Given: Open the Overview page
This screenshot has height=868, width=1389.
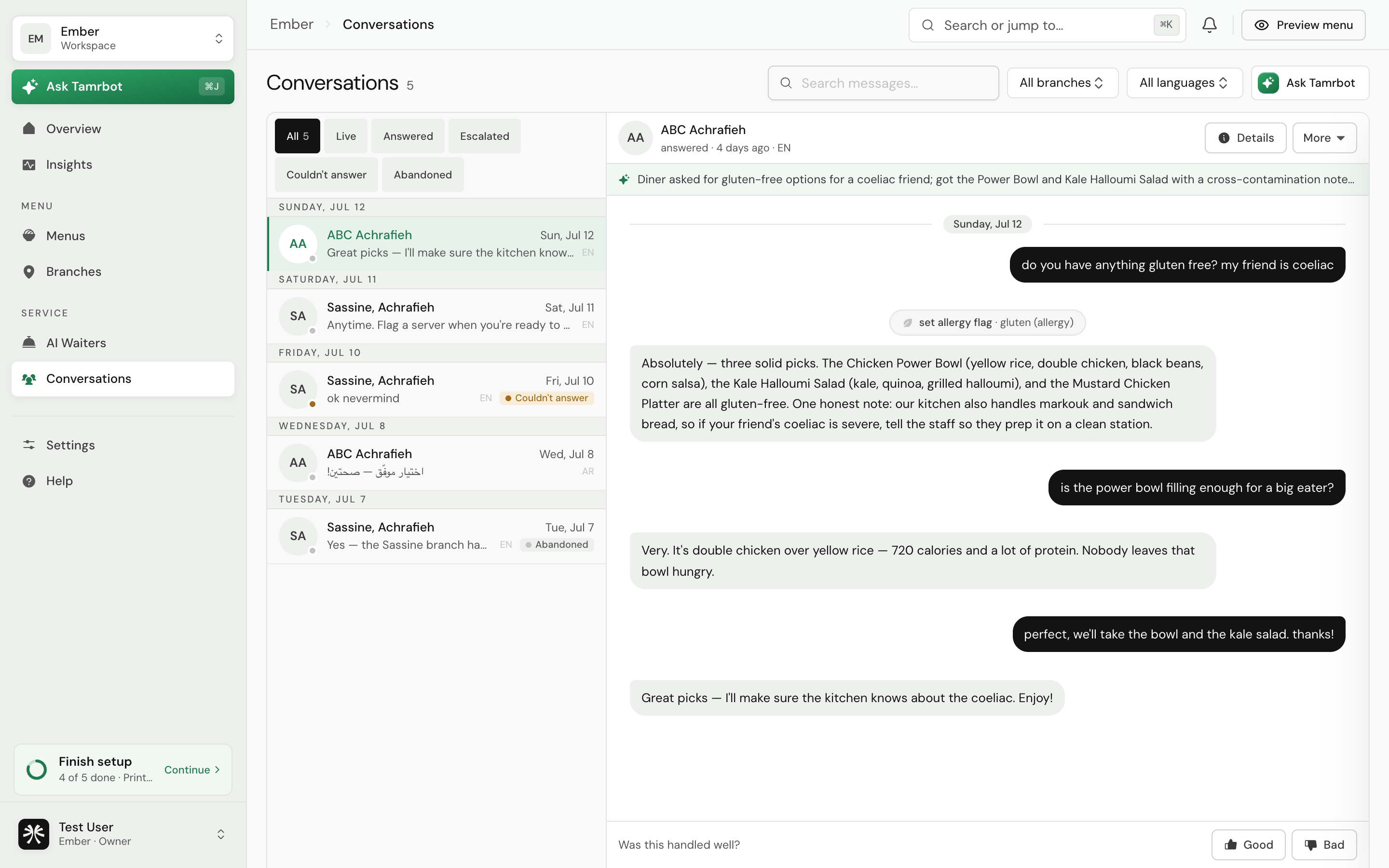Looking at the screenshot, I should click(x=123, y=129).
